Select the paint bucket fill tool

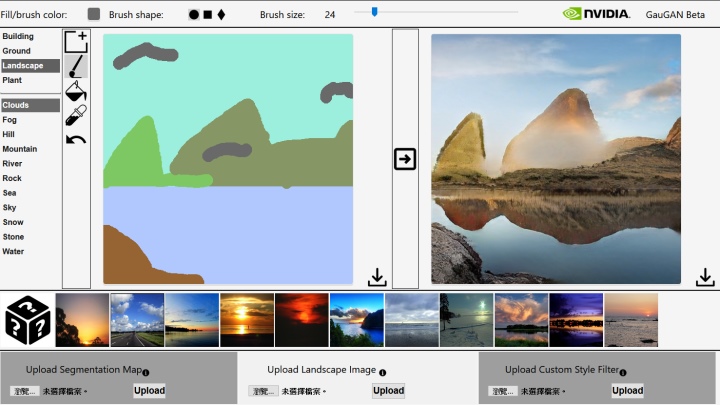76,91
